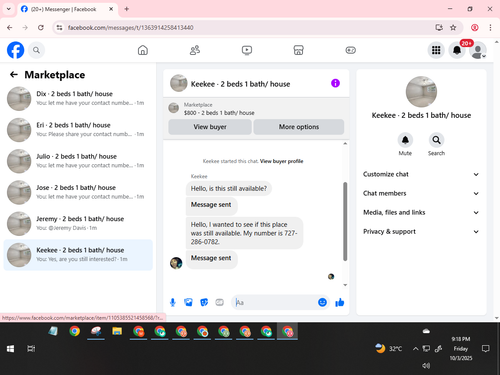Viewport: 500px width, 375px height.
Task: Attach a photo with image icon
Action: 188,302
